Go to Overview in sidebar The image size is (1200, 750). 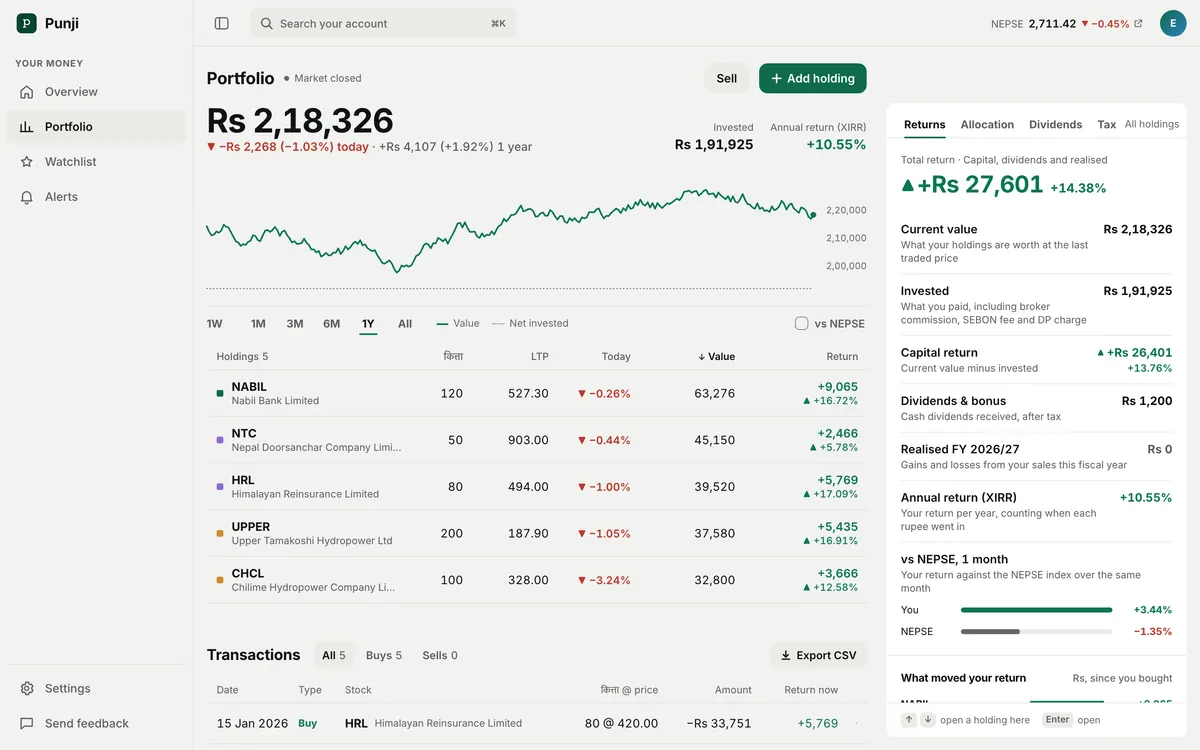tap(96, 92)
